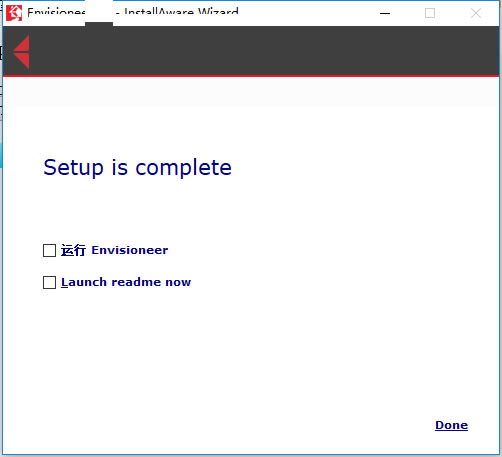The image size is (502, 457).
Task: Minimize the InstallAware Wizard window
Action: click(385, 13)
